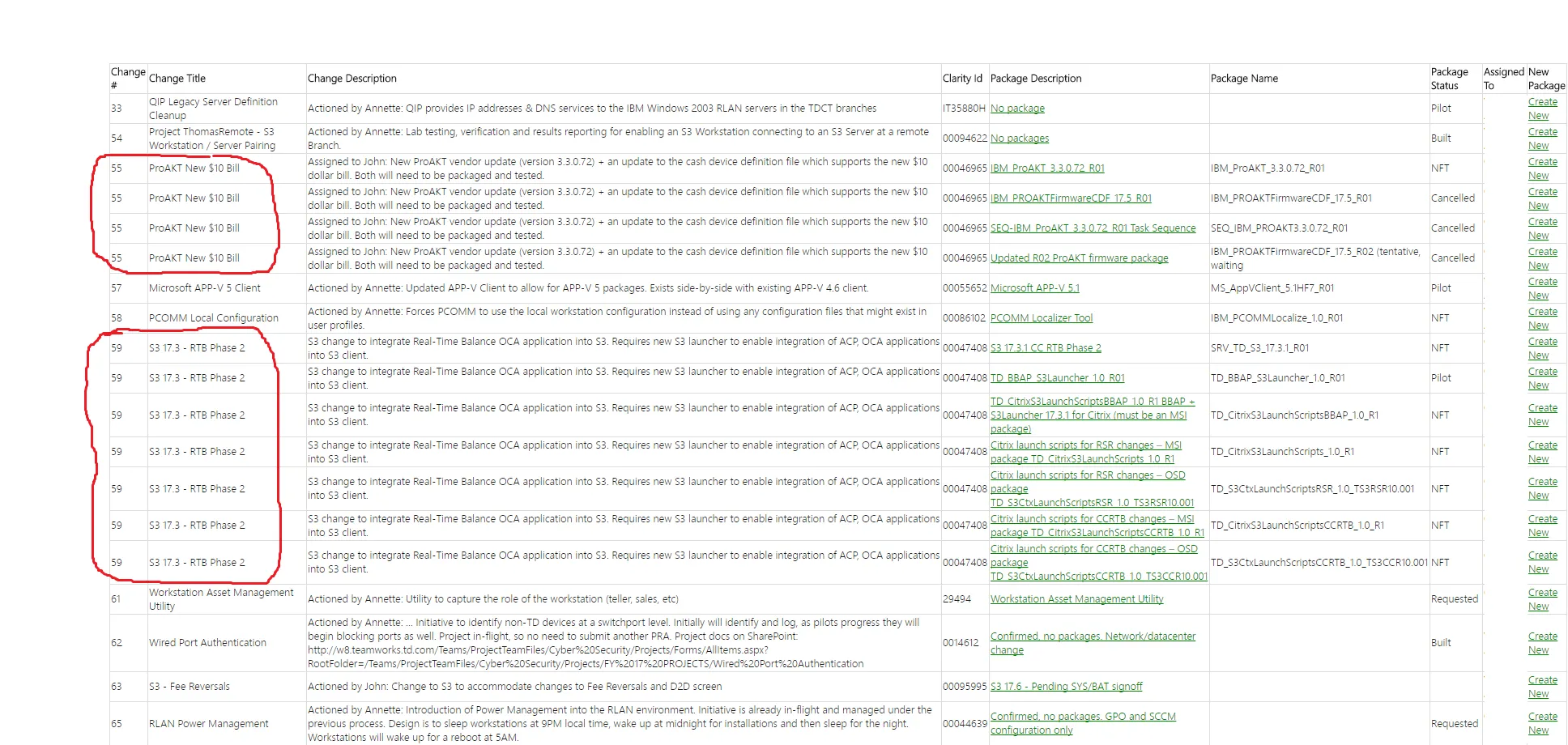Open the Microsoft APP-V 5.1 link
Viewport: 1568px width, 745px height.
(x=1035, y=288)
